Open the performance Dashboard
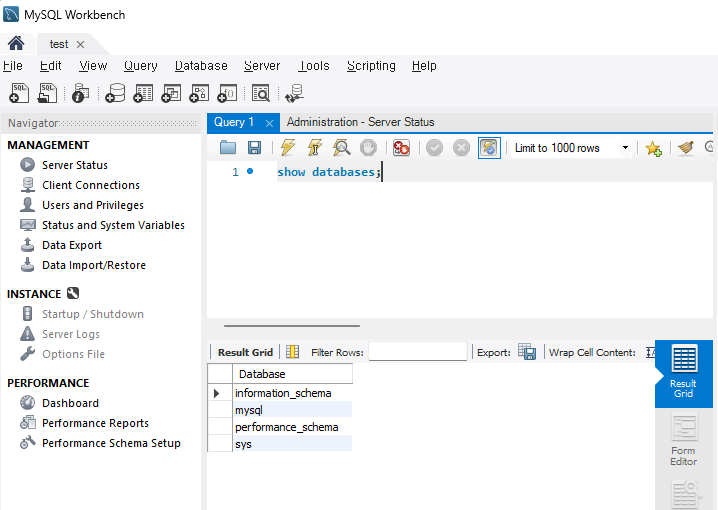 click(70, 403)
